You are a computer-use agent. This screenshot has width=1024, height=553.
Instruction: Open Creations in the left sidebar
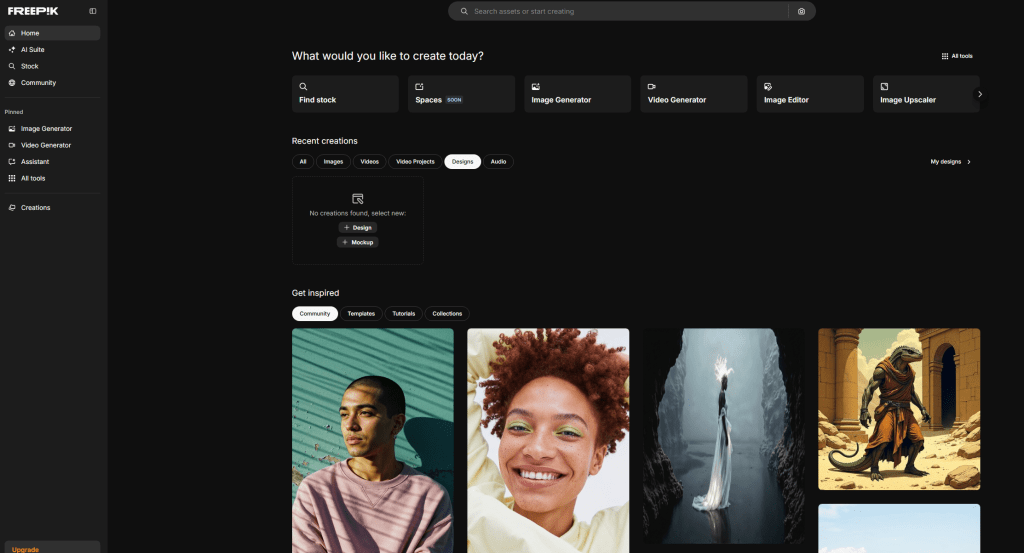point(35,208)
